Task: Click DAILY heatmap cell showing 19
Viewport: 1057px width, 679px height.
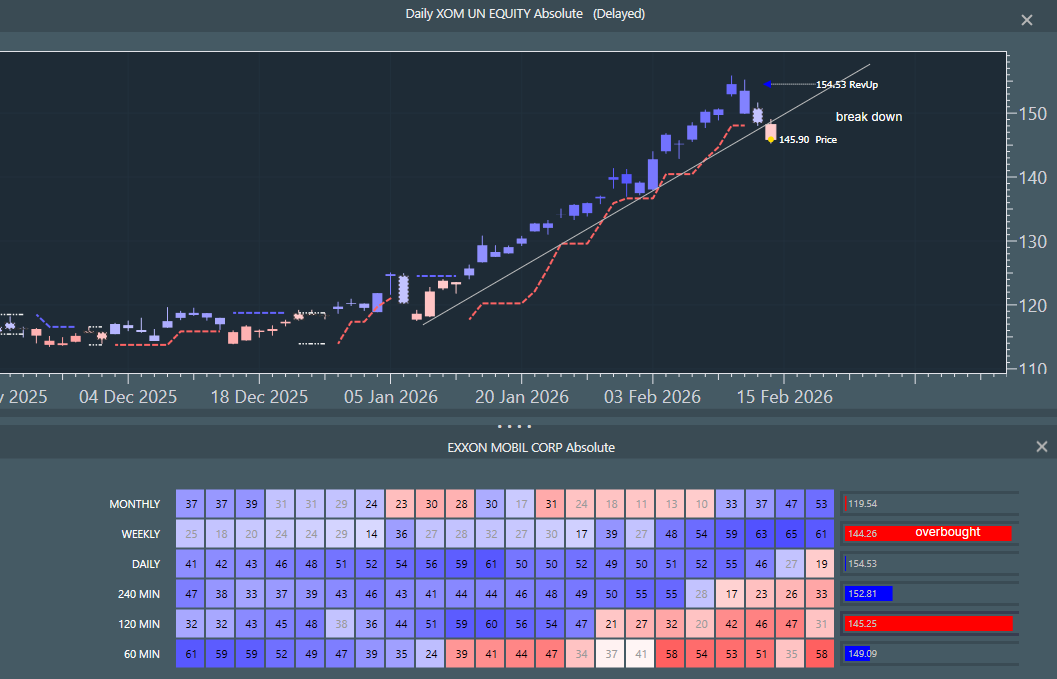Action: (819, 564)
